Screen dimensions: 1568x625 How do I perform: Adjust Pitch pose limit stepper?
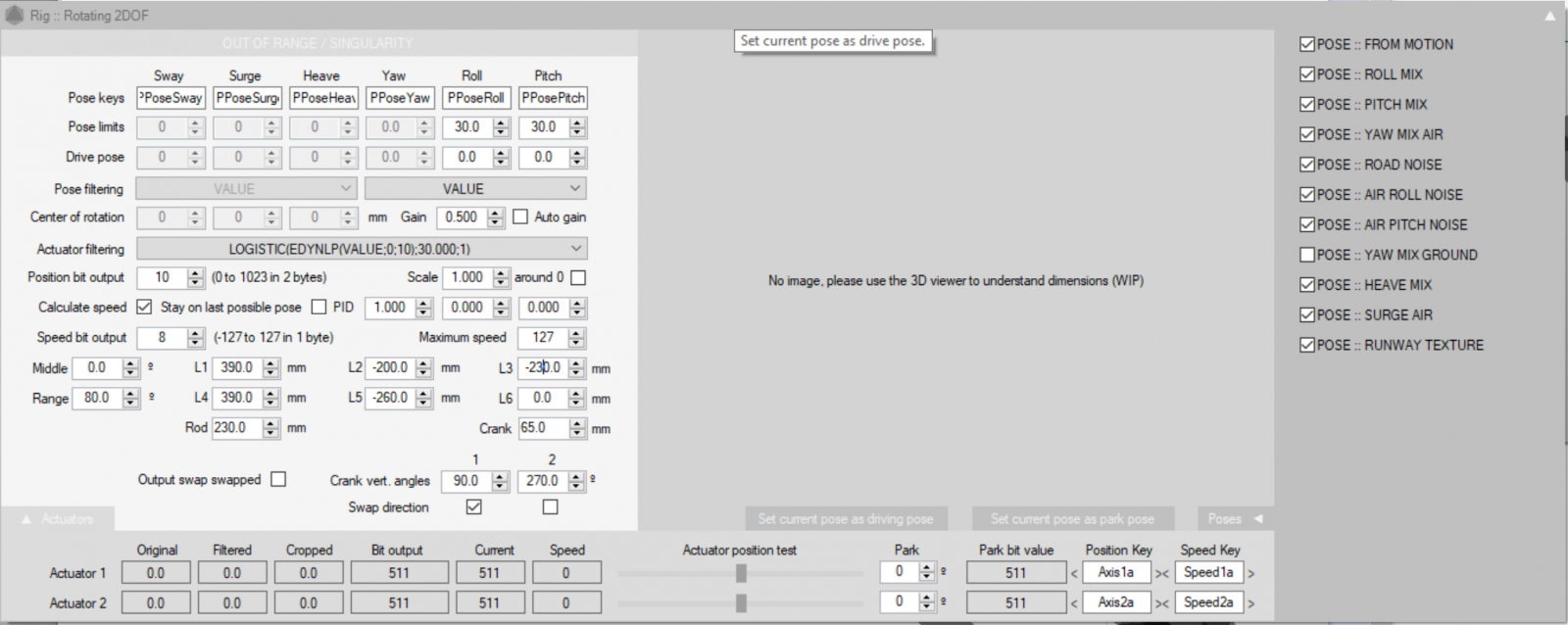coord(578,127)
